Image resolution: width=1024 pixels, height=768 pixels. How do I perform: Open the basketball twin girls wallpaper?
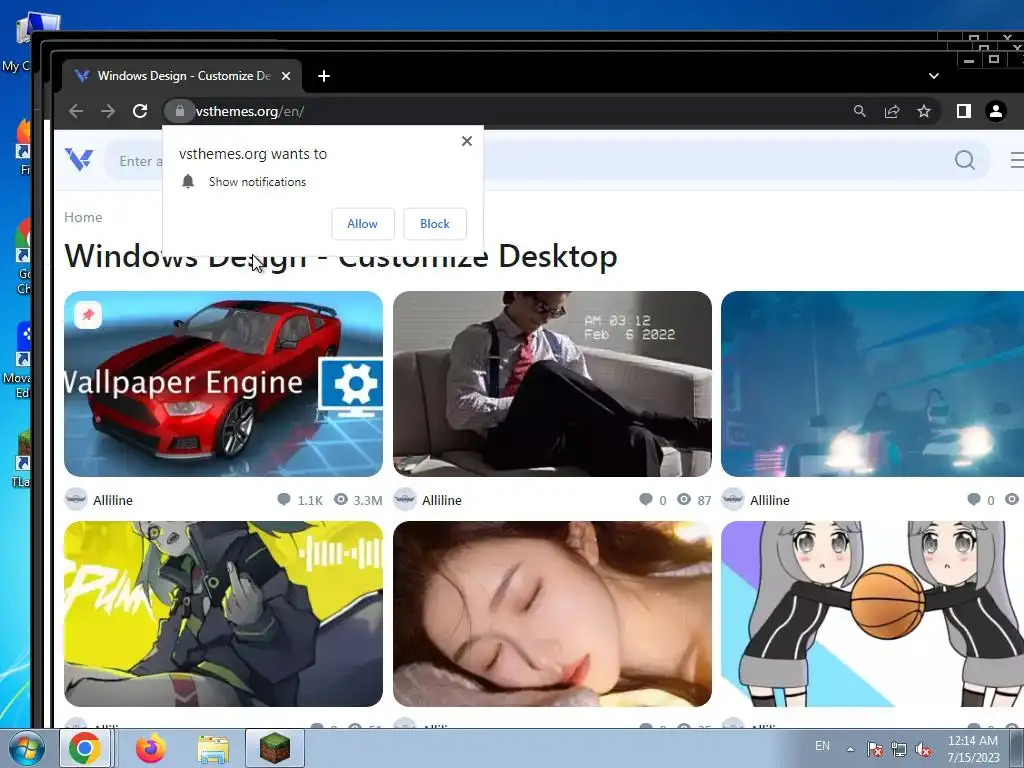click(x=872, y=614)
